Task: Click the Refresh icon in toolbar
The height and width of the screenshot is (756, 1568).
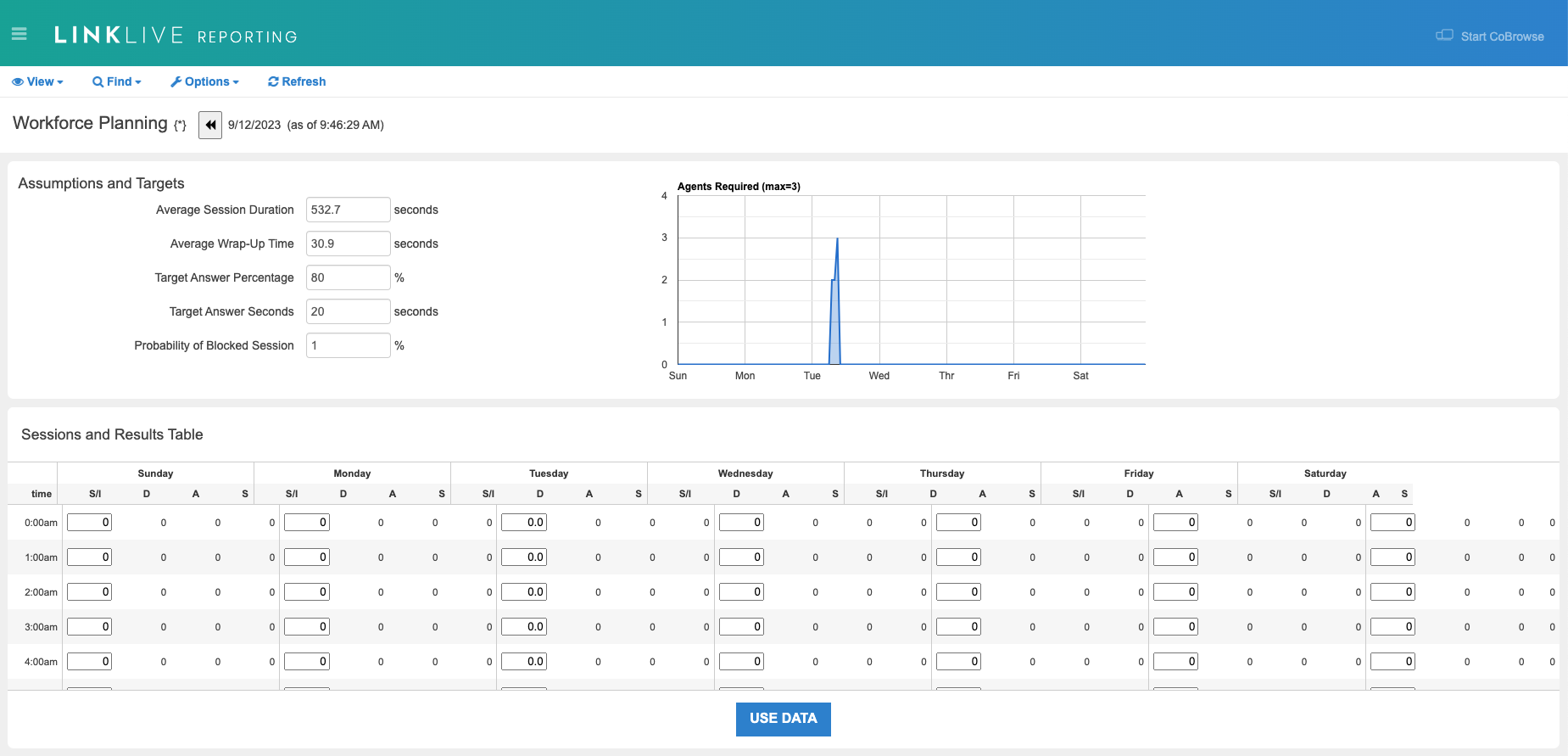Action: click(x=273, y=81)
